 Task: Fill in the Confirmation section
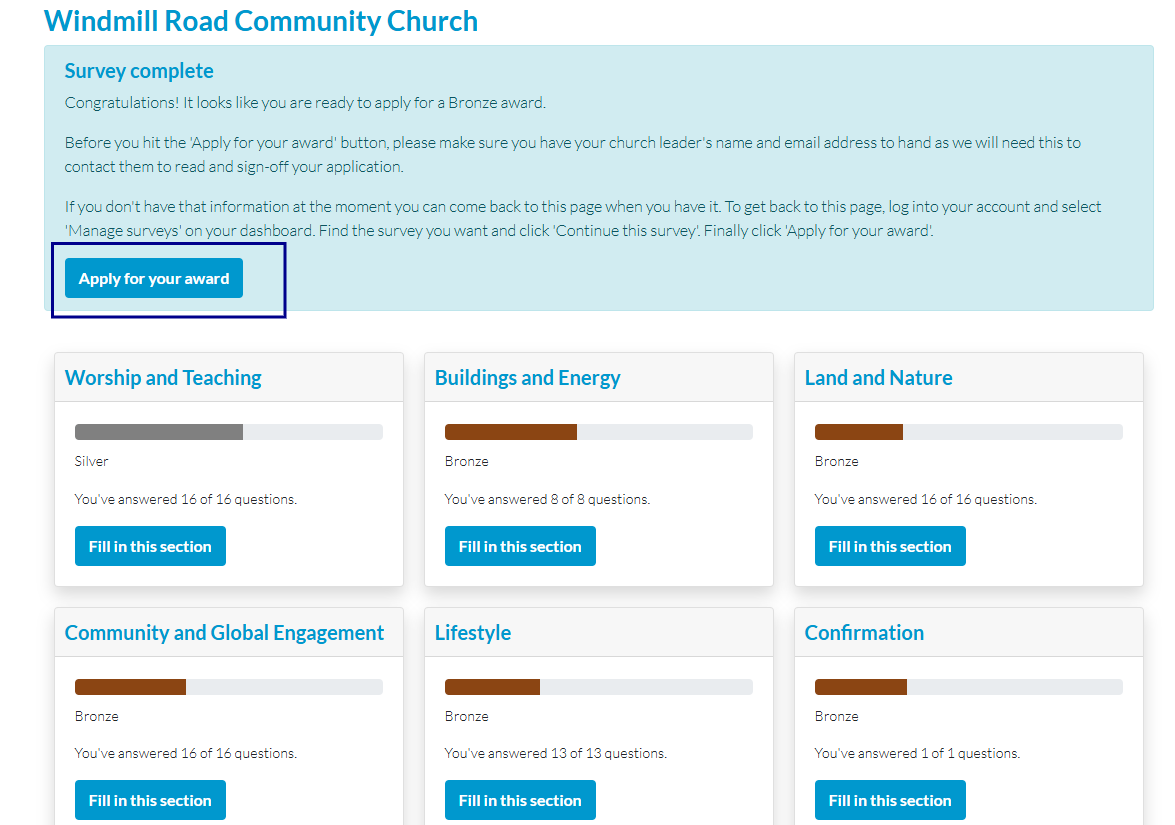coord(890,800)
